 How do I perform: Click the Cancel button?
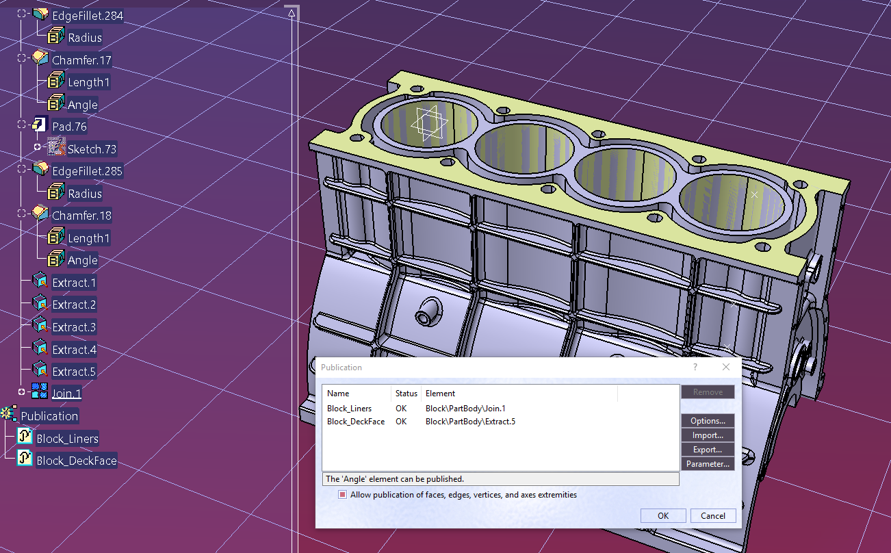pos(712,516)
